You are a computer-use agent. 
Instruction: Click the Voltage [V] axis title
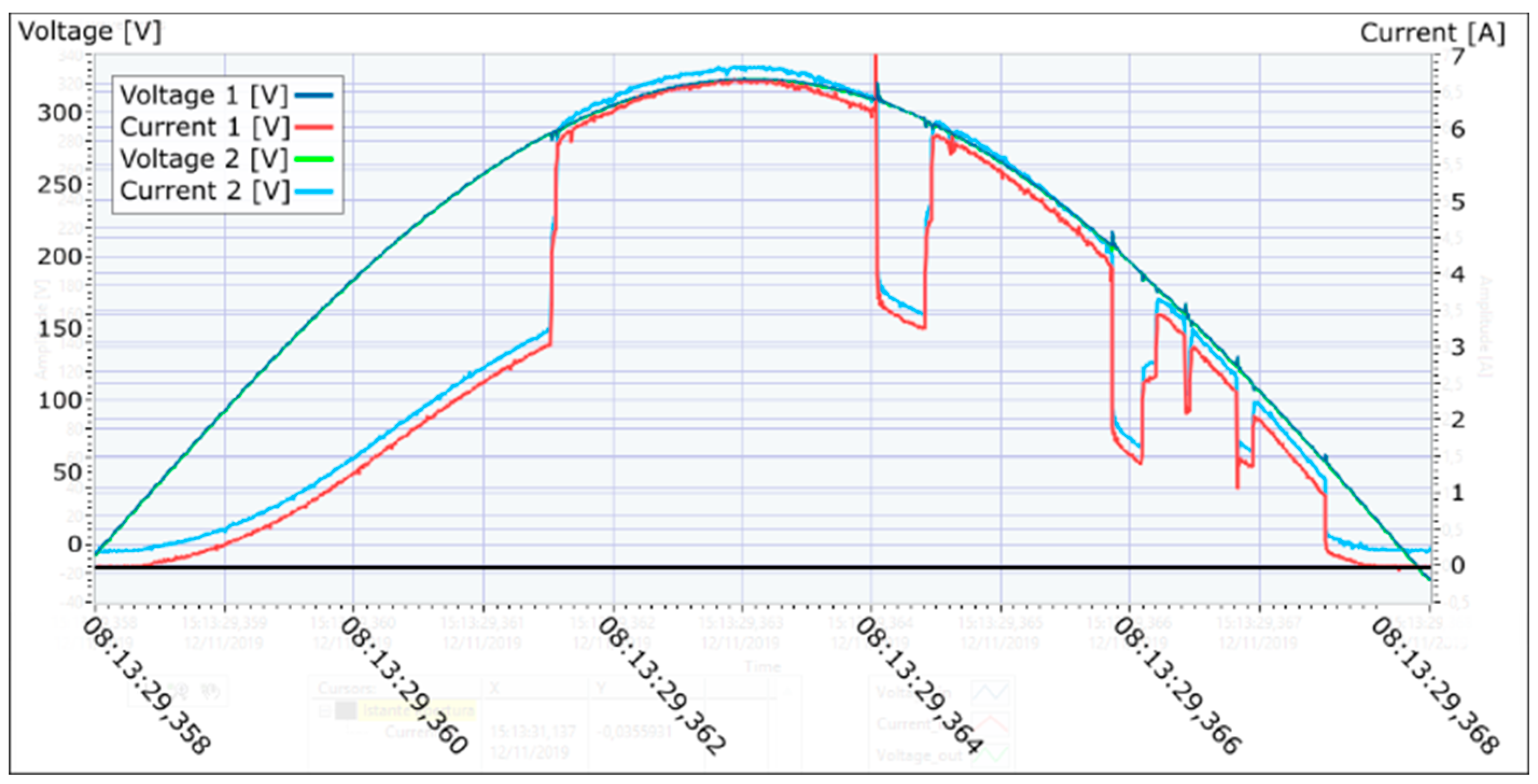click(x=89, y=31)
